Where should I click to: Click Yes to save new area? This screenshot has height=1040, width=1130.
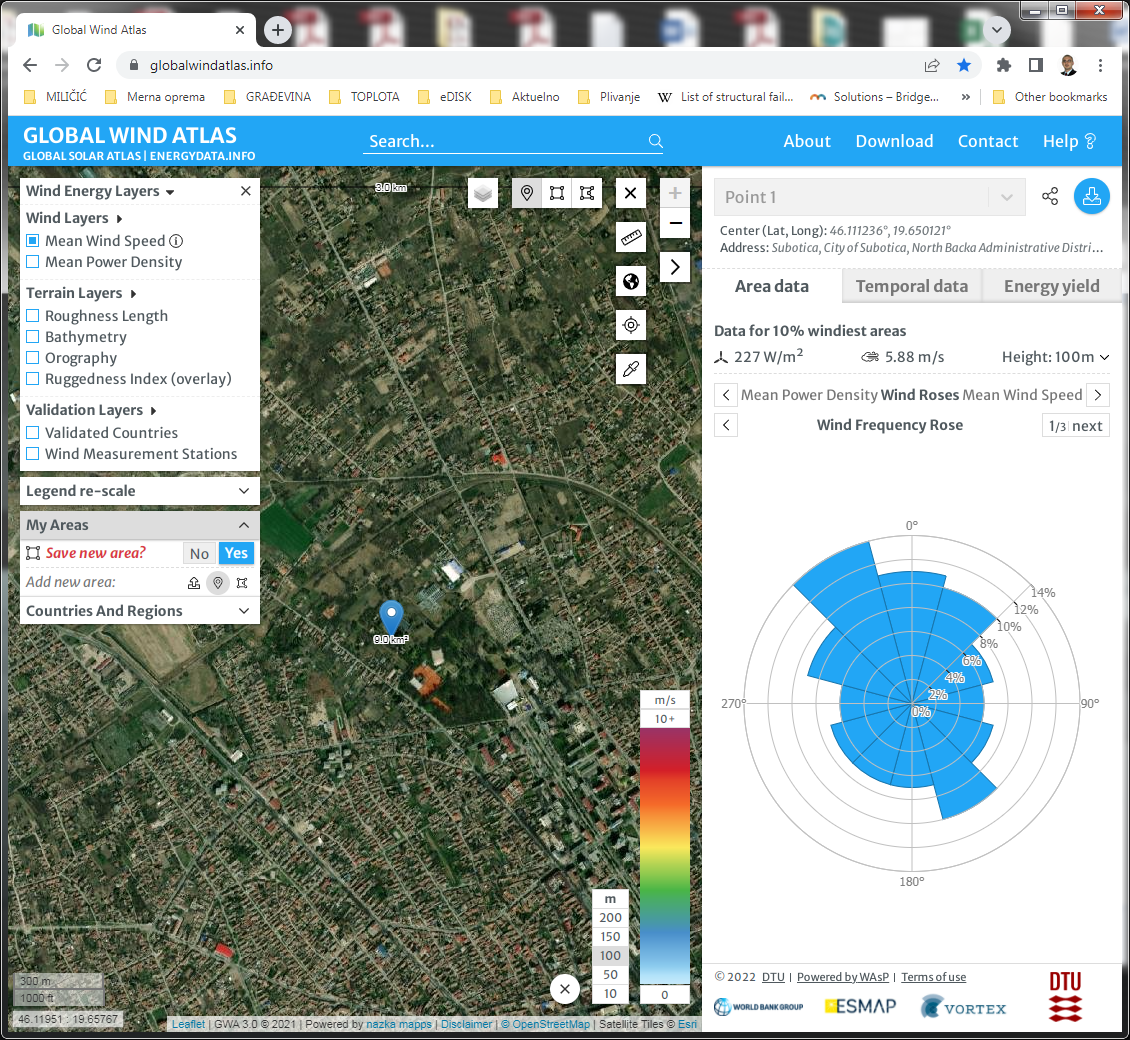coord(236,554)
